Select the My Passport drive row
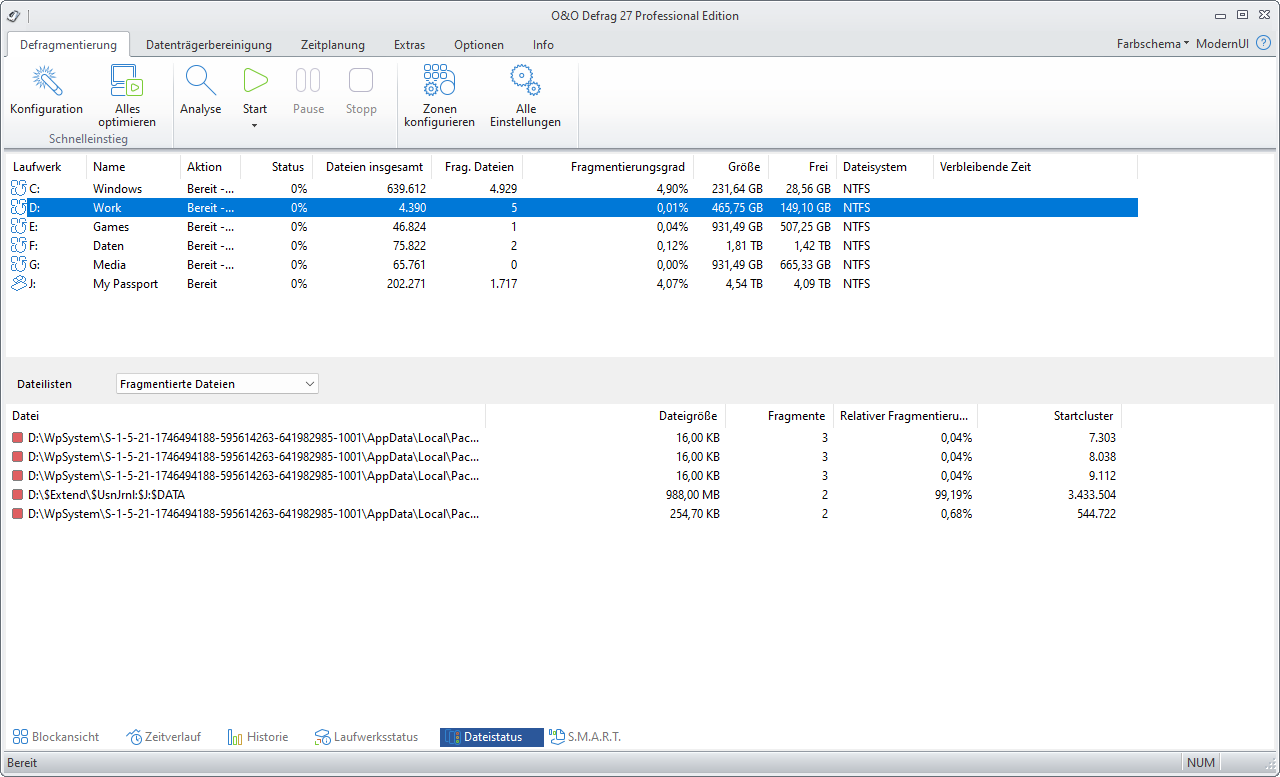The image size is (1280, 777). [x=572, y=283]
